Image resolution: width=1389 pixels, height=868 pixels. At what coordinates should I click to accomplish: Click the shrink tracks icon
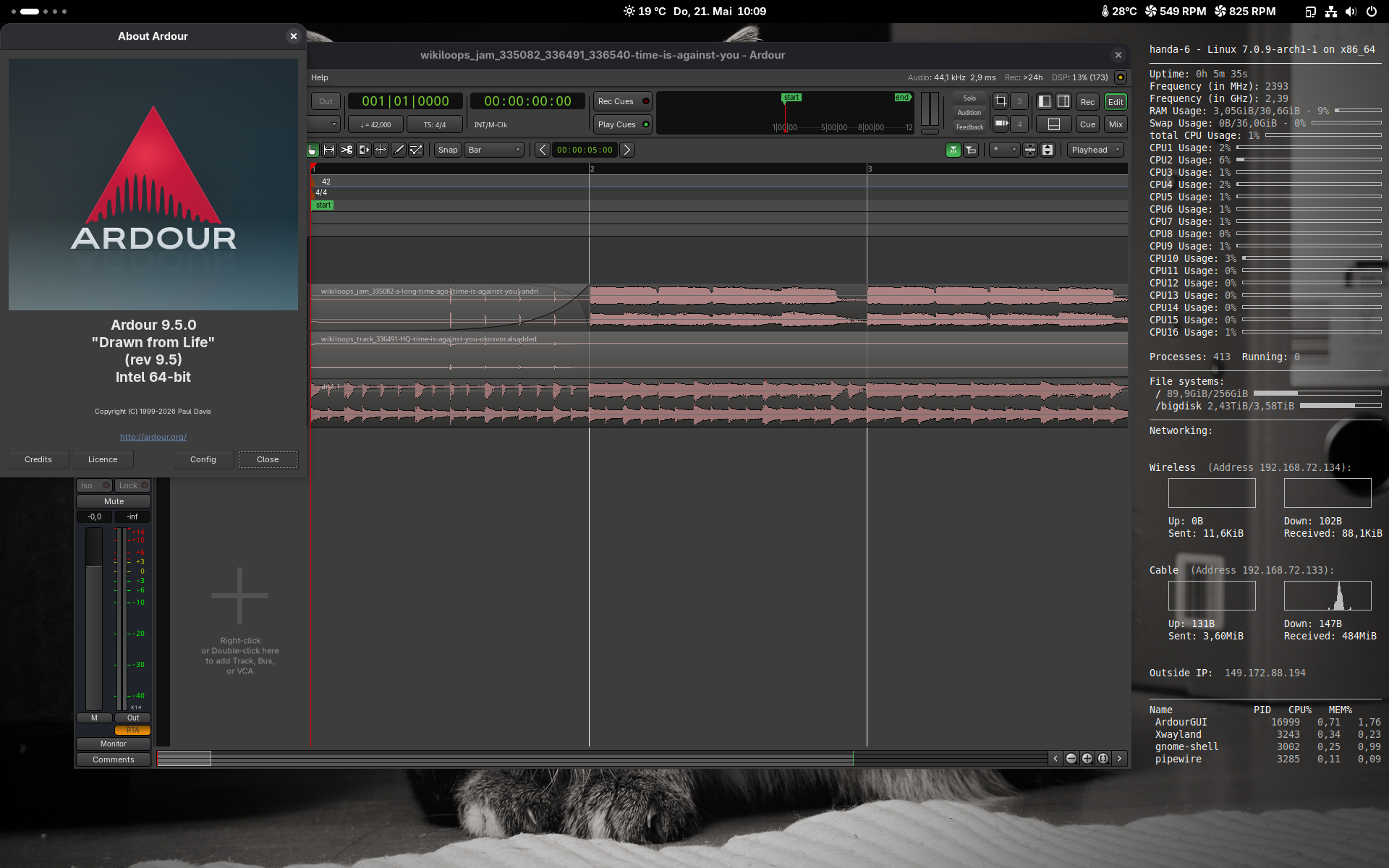[x=1030, y=150]
